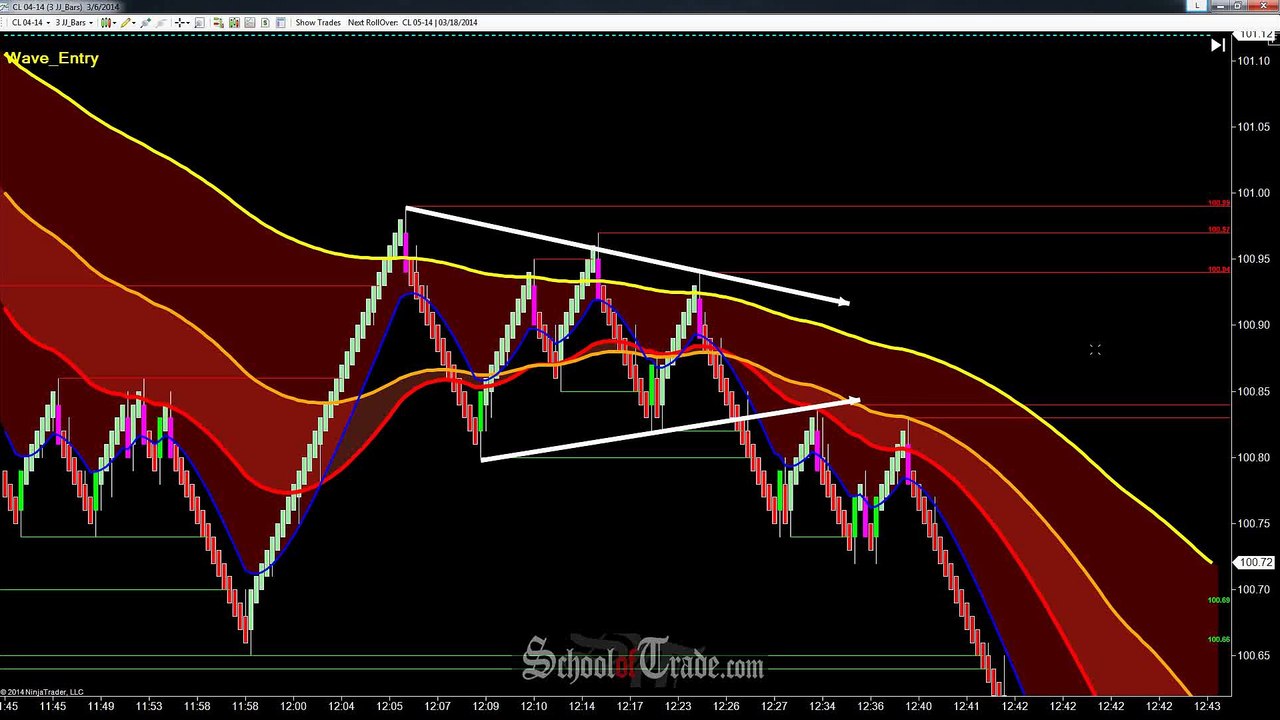Click the 101.10 price axis label
This screenshot has width=1280, height=720.
[1253, 61]
